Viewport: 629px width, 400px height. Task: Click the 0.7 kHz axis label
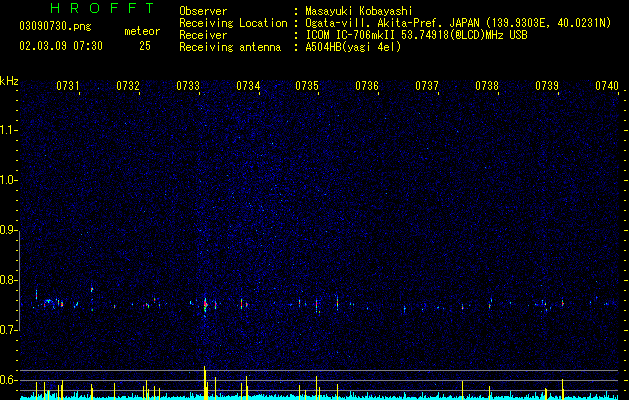tap(9, 330)
